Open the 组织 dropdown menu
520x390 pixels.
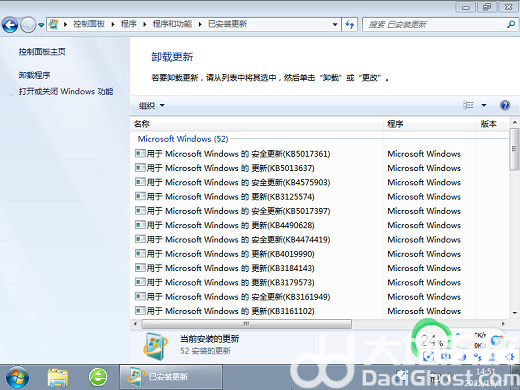pyautogui.click(x=152, y=105)
